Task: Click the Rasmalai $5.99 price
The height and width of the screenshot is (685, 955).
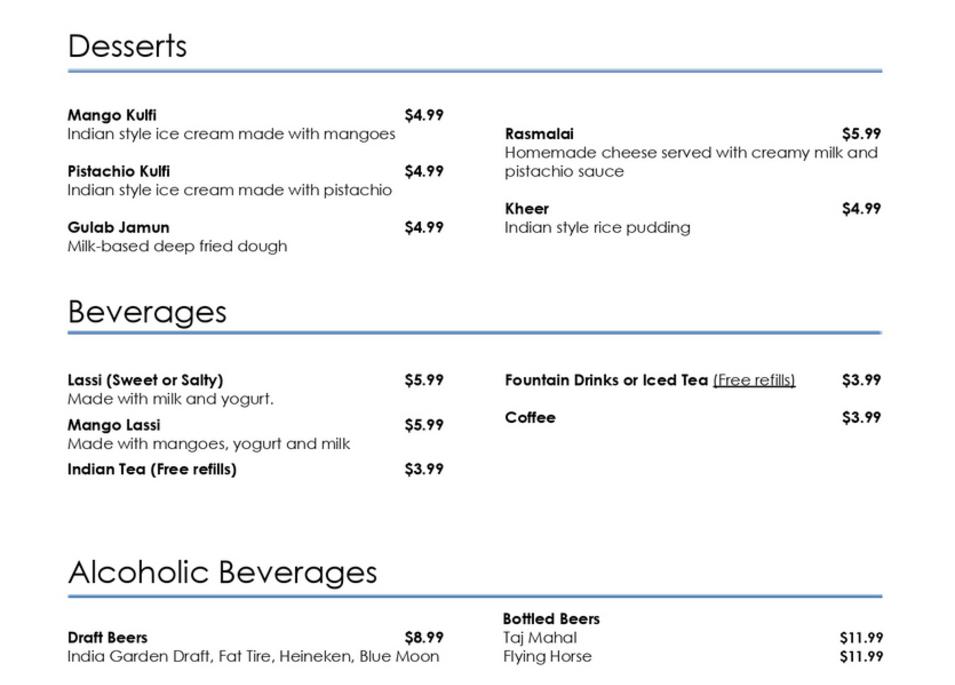Action: tap(861, 134)
